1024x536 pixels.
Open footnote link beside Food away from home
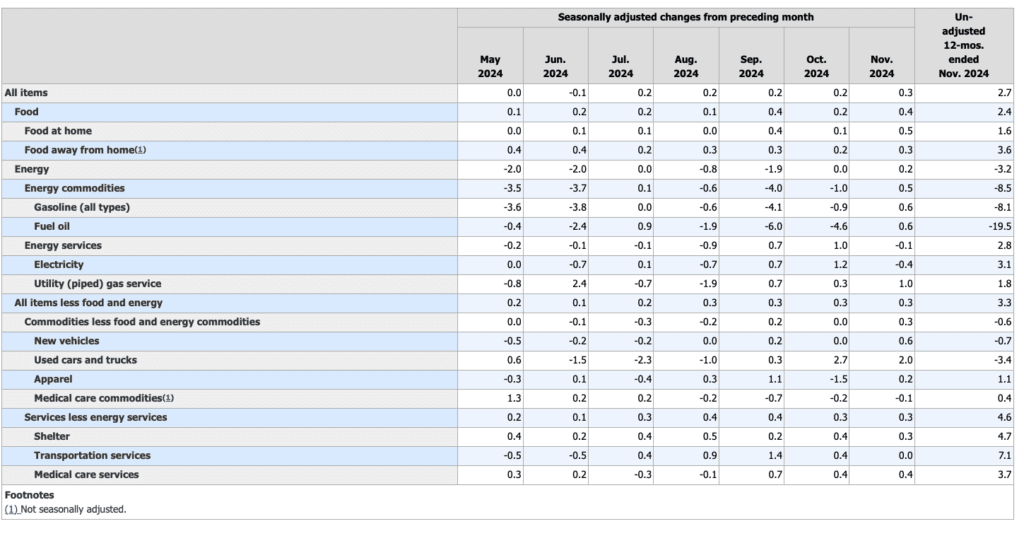[x=141, y=150]
